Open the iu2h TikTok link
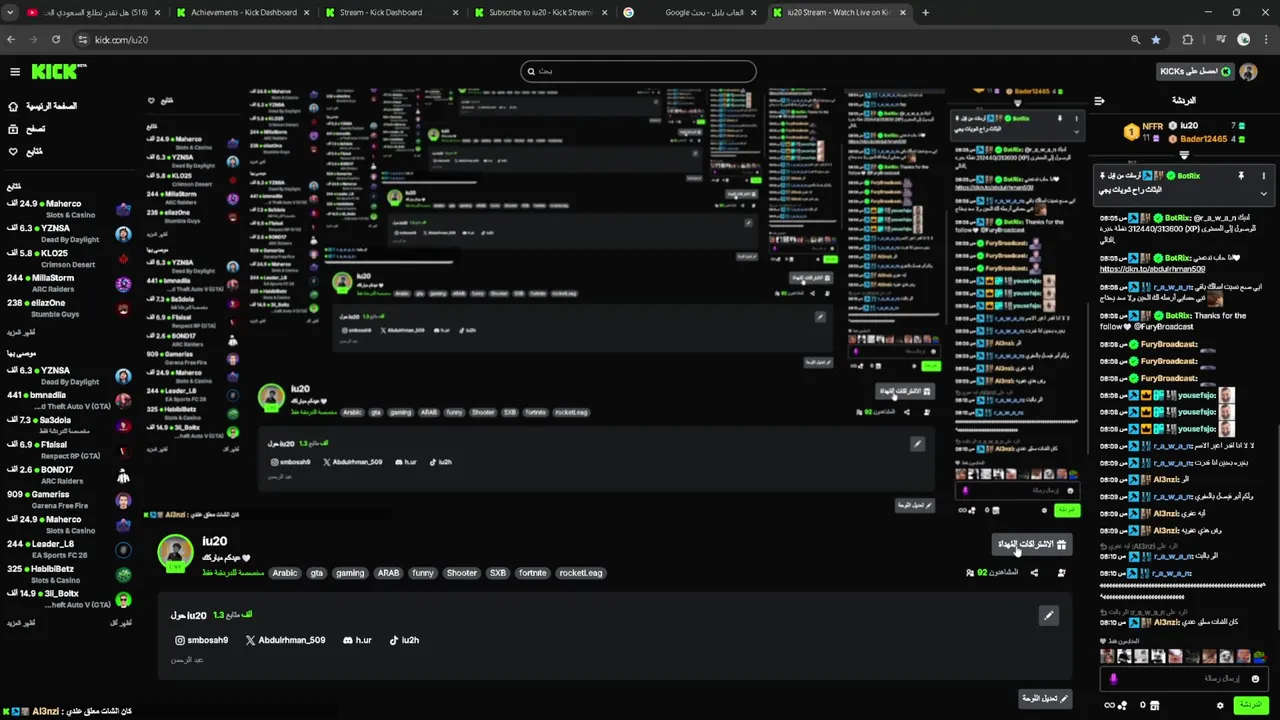 (404, 640)
